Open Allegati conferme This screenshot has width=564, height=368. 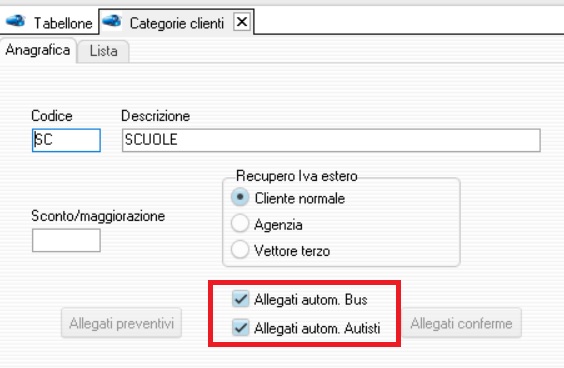click(x=461, y=323)
